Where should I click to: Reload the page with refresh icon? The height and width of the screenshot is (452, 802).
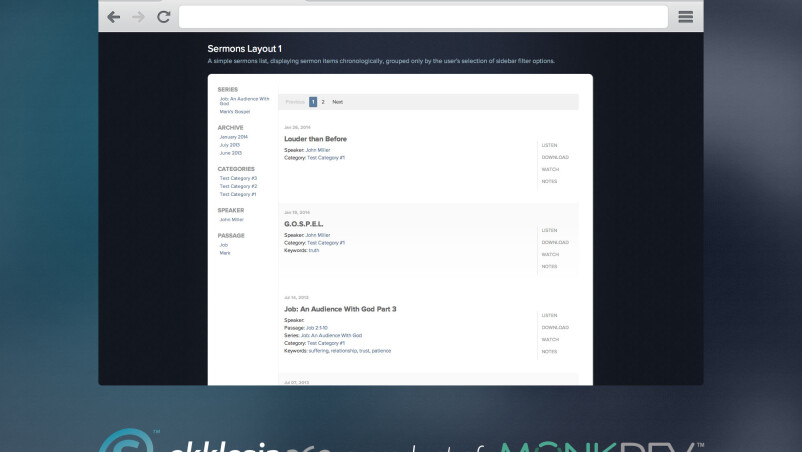coord(164,17)
